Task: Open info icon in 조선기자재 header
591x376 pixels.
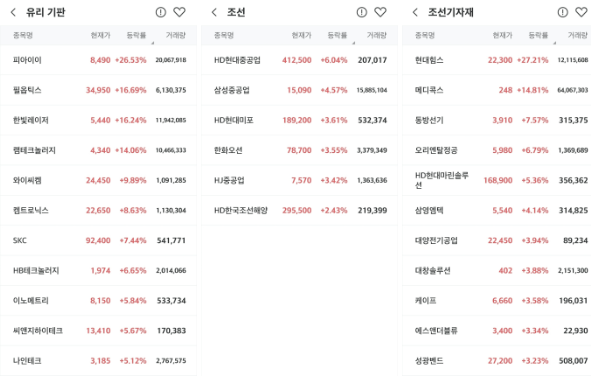Action: point(563,12)
